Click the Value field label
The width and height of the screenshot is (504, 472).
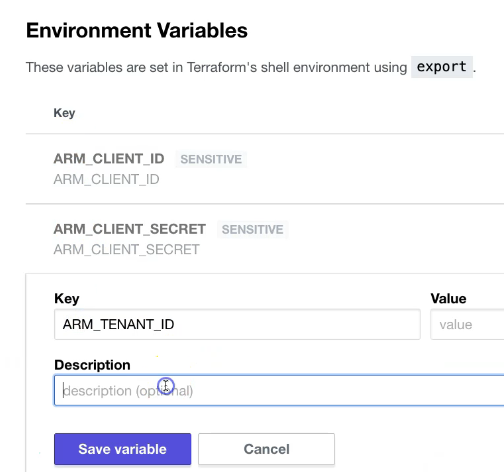pos(448,298)
